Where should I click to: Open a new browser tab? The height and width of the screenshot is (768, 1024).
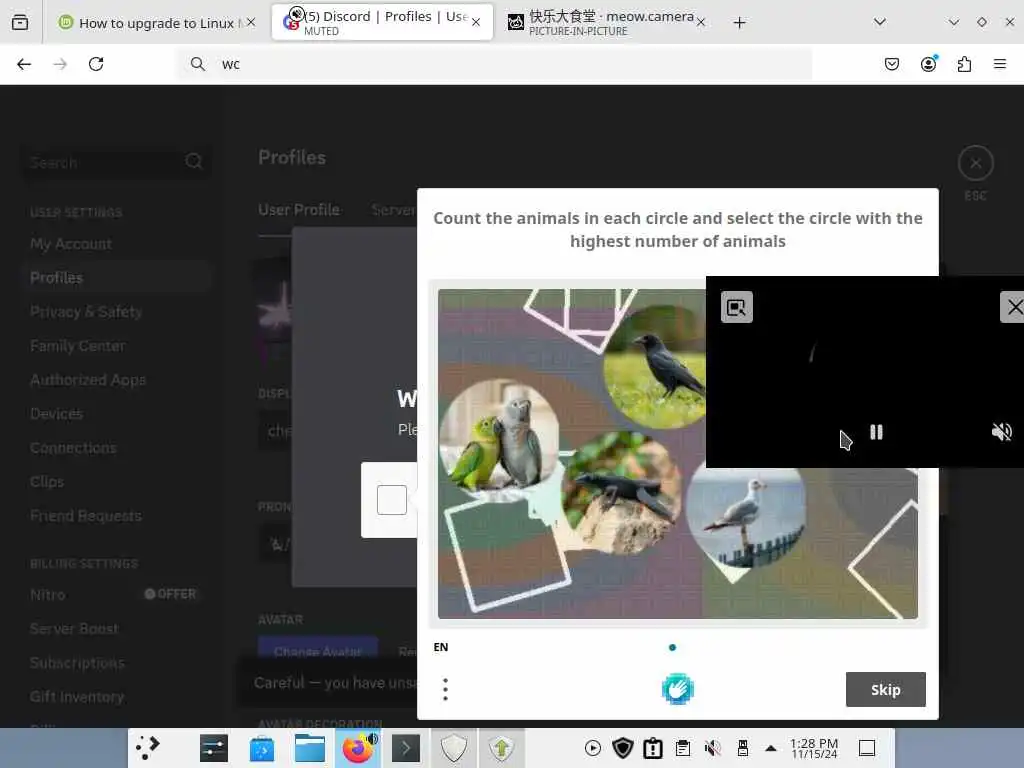tap(739, 23)
